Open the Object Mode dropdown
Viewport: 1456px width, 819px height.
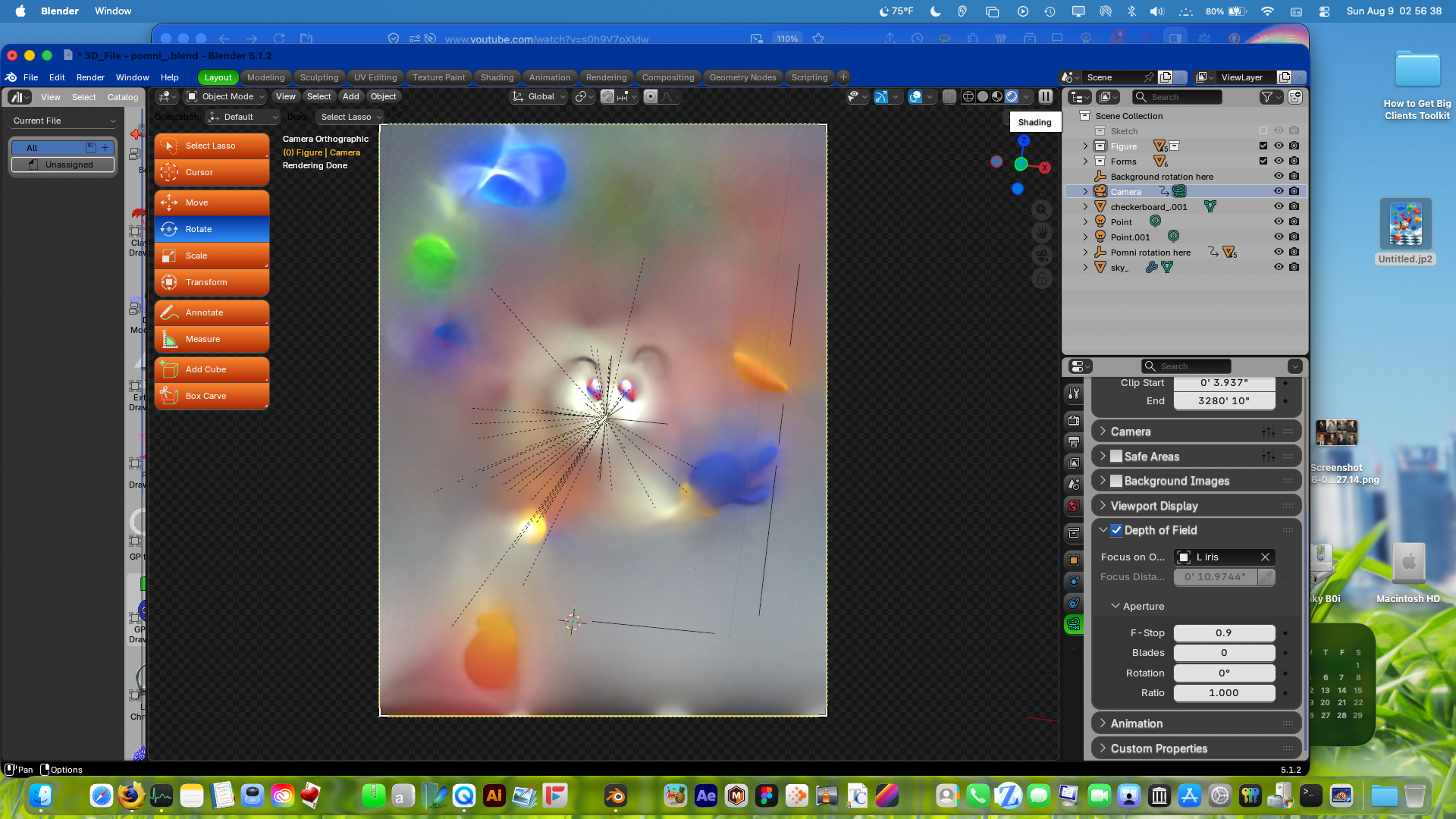click(226, 96)
